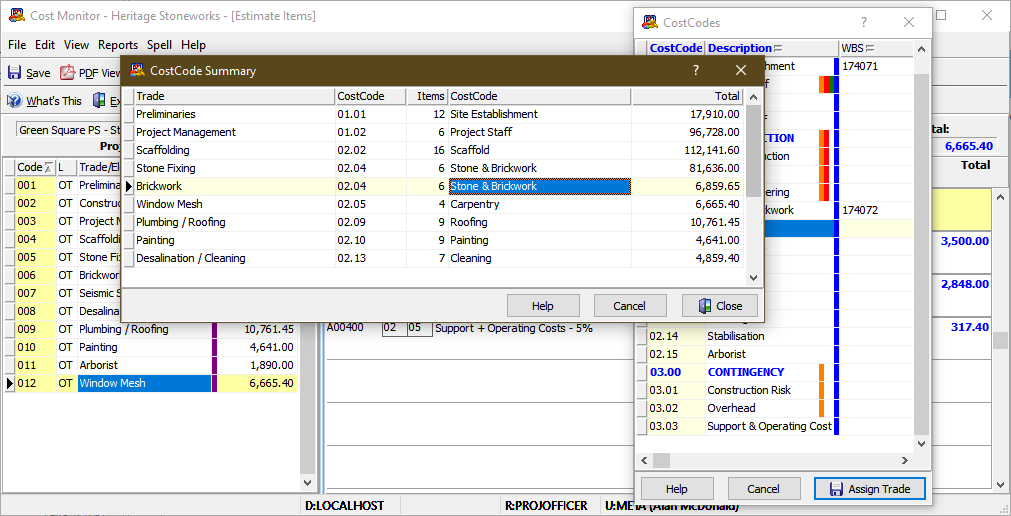Image resolution: width=1011 pixels, height=516 pixels.
Task: Select 03.02 Overhead row
Action: pyautogui.click(x=776, y=408)
